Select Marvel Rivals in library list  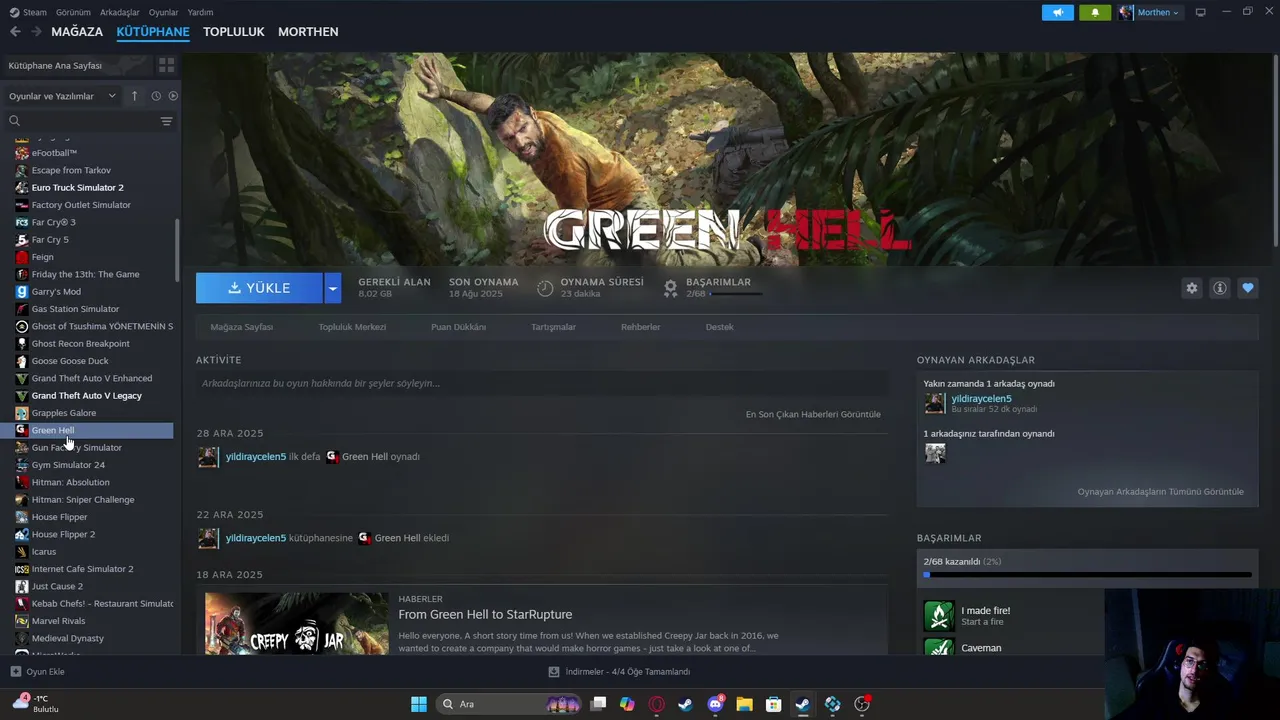click(x=58, y=621)
